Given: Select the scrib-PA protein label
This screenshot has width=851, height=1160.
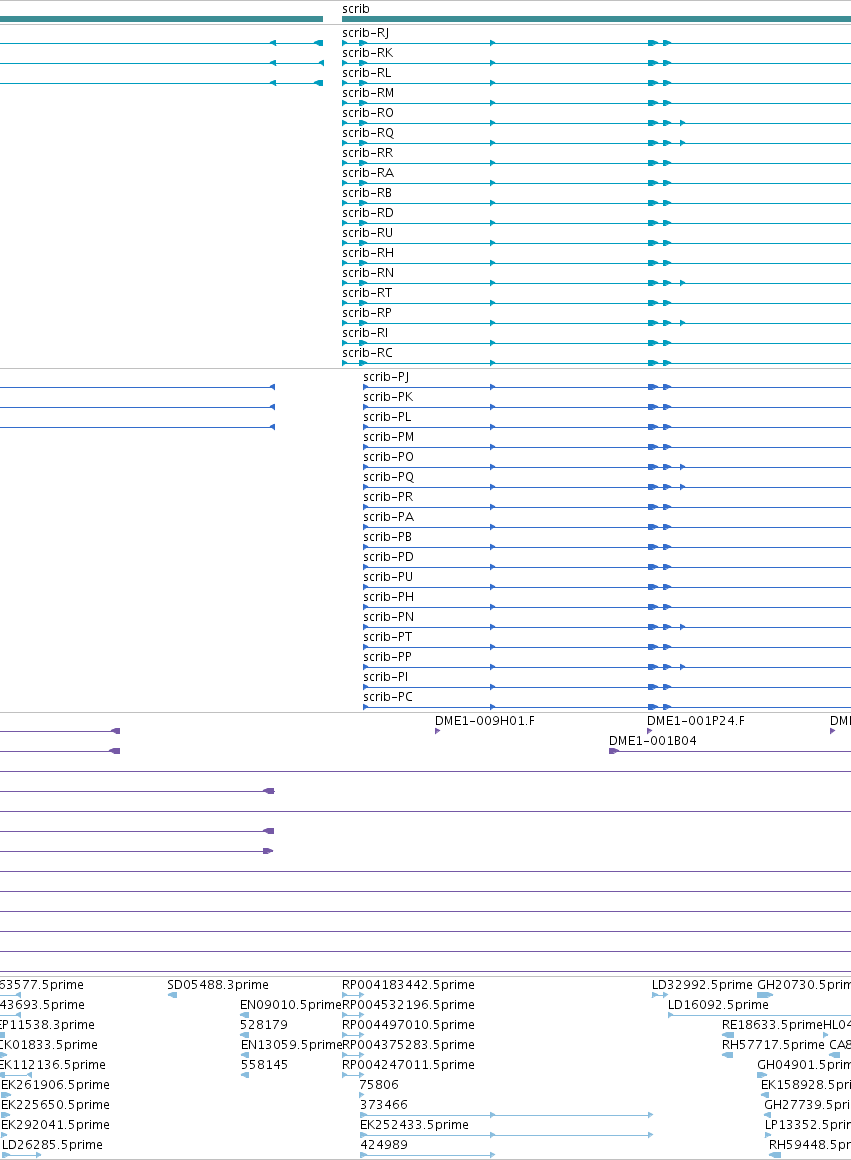Looking at the screenshot, I should 388,516.
